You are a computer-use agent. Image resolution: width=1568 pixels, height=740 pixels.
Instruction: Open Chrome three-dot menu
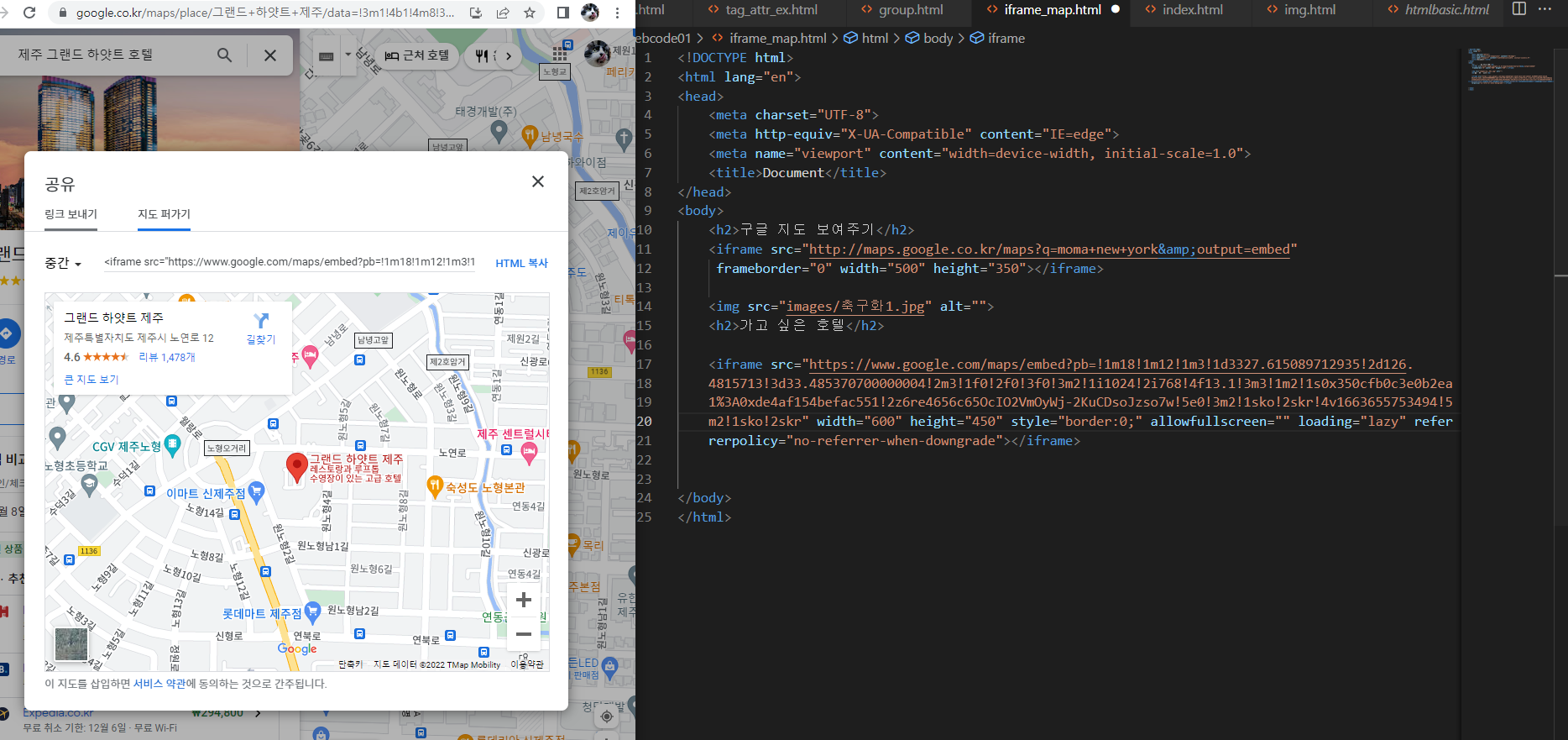click(618, 13)
